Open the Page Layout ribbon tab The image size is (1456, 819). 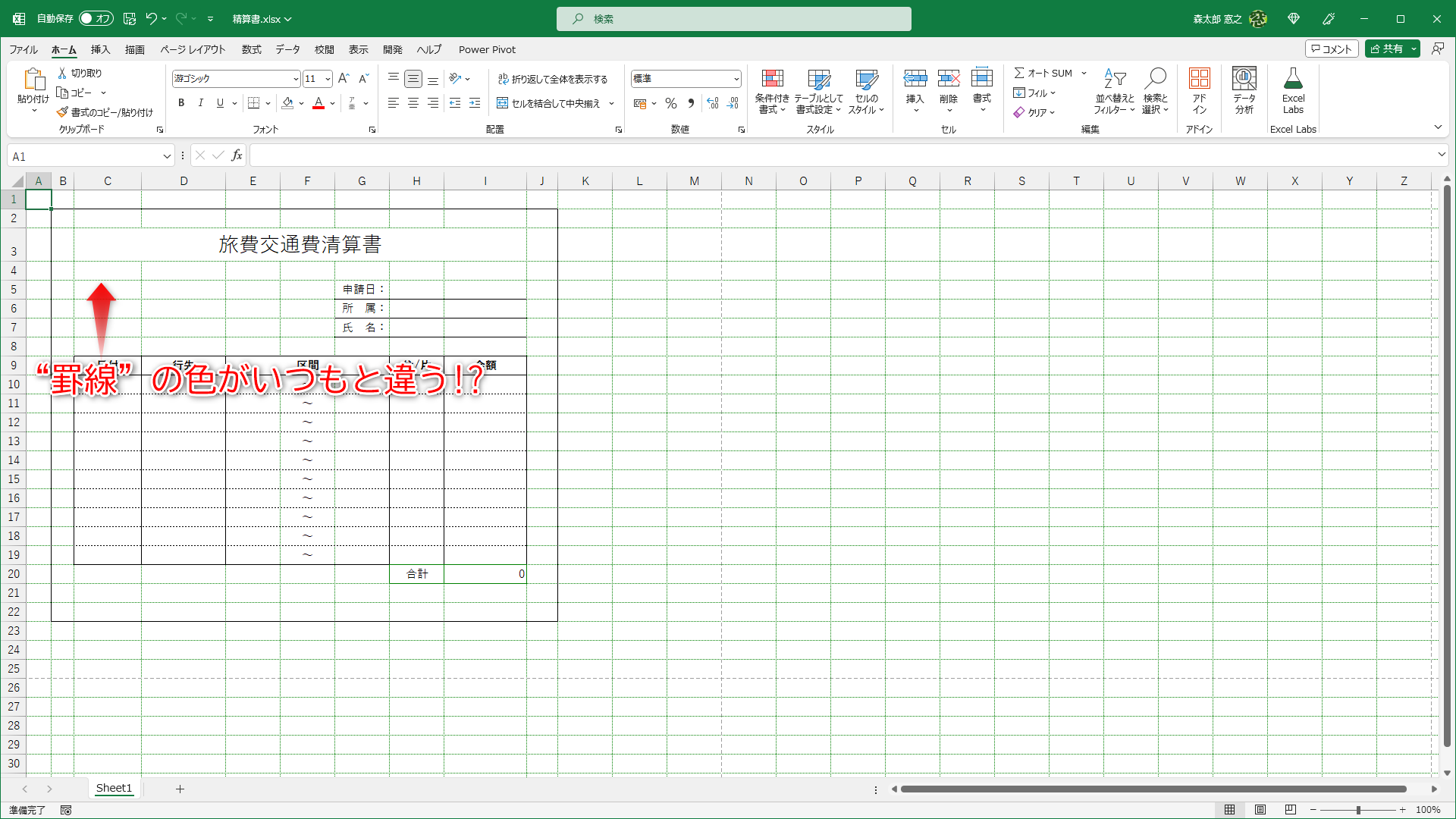tap(193, 49)
